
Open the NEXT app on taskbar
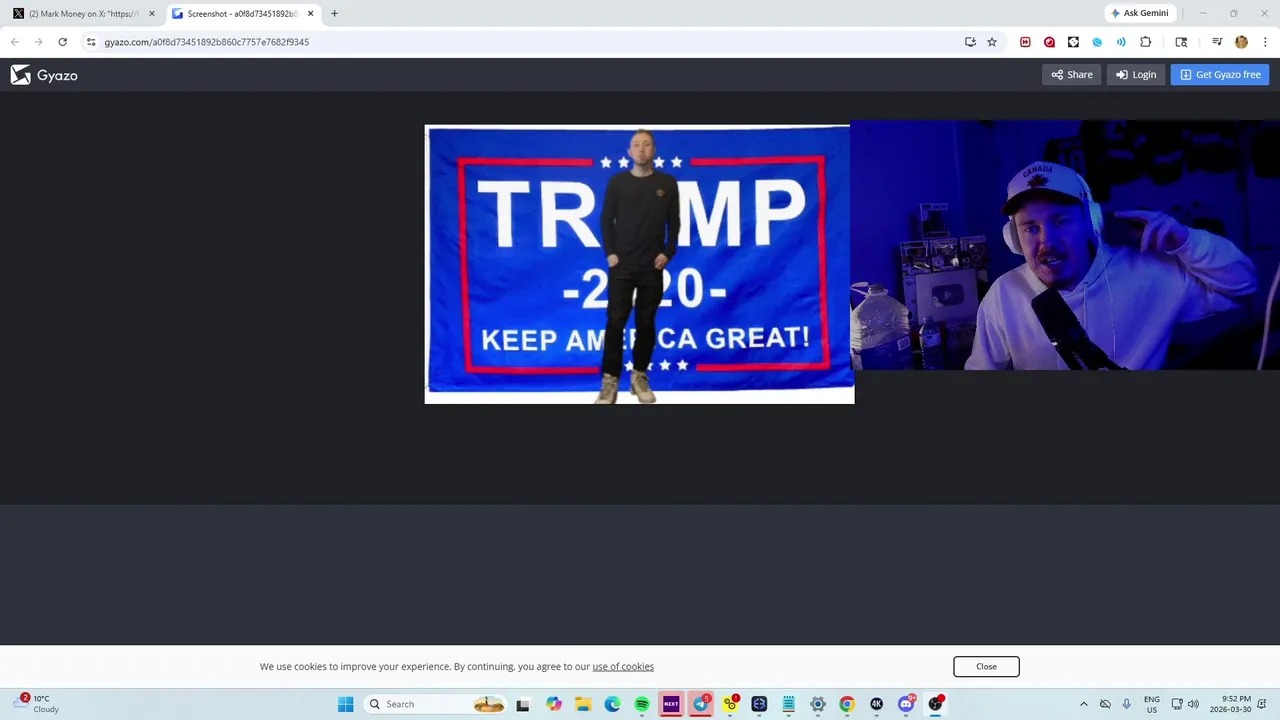[x=671, y=704]
